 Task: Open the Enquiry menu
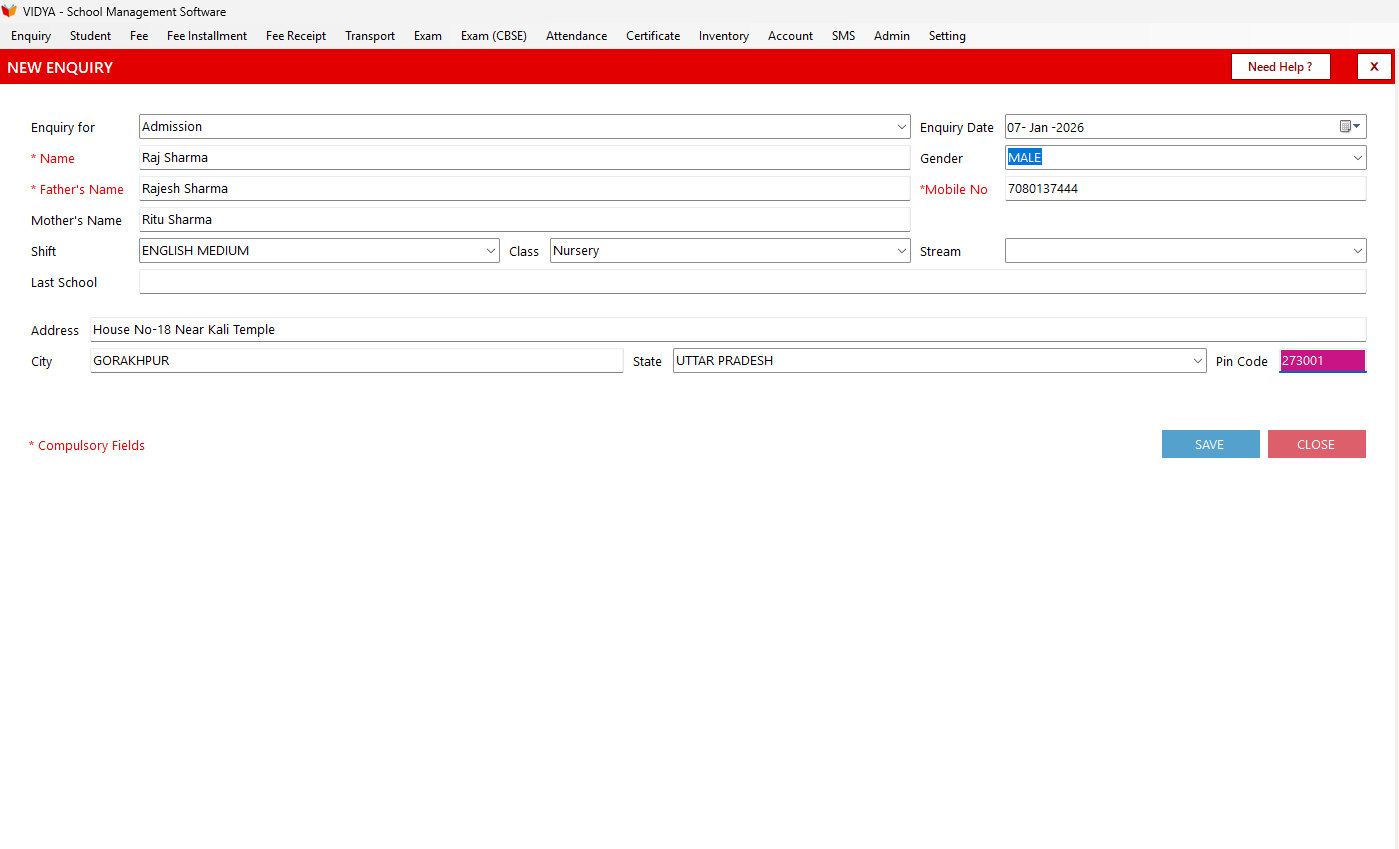click(31, 36)
